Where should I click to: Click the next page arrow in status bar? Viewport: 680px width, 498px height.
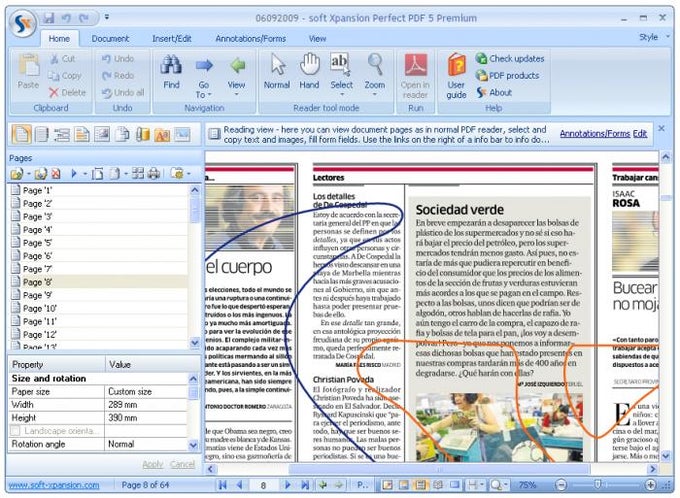[x=288, y=485]
